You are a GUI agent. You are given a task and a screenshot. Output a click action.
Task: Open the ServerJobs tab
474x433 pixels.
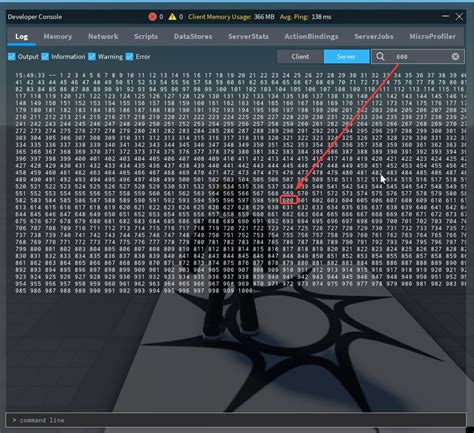click(374, 37)
